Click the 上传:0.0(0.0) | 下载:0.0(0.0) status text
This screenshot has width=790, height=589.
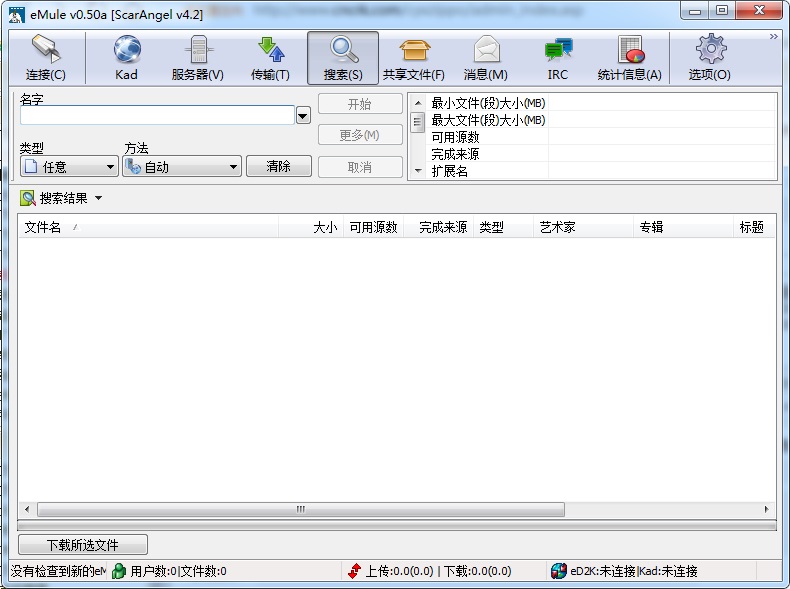(x=438, y=571)
